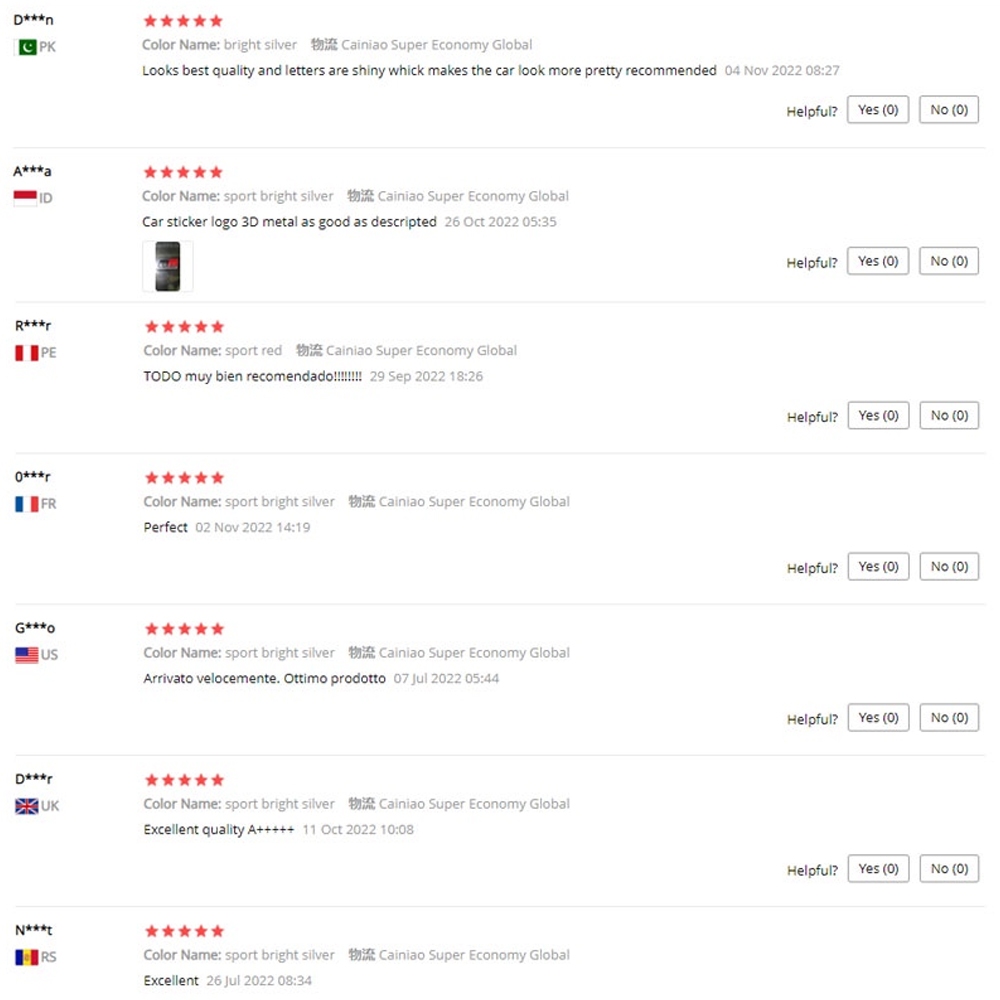Click the Pakistan flag icon for D***n
1000x1000 pixels.
[26, 47]
